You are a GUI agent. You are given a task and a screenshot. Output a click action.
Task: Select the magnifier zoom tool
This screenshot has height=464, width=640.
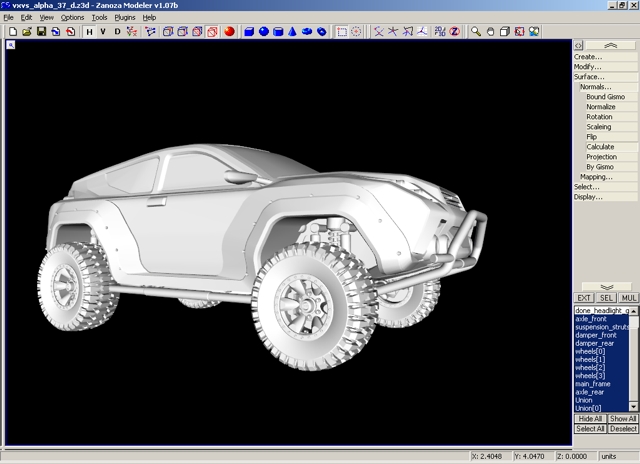(476, 31)
